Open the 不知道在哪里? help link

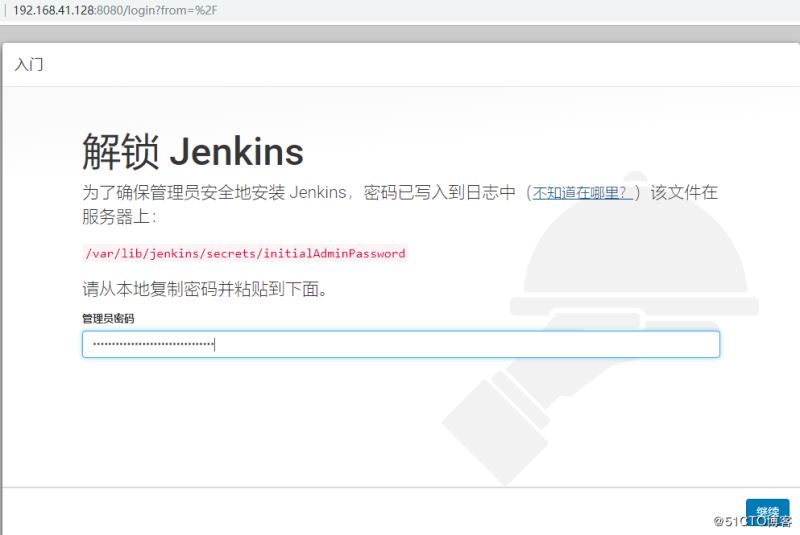(582, 193)
